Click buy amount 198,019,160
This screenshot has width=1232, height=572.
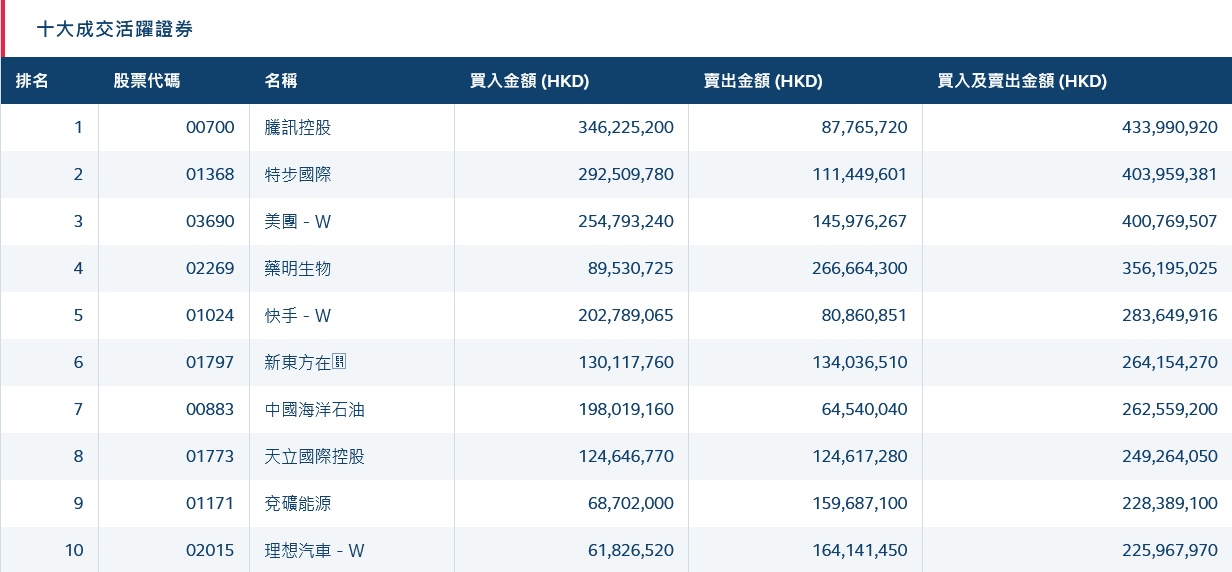[626, 409]
